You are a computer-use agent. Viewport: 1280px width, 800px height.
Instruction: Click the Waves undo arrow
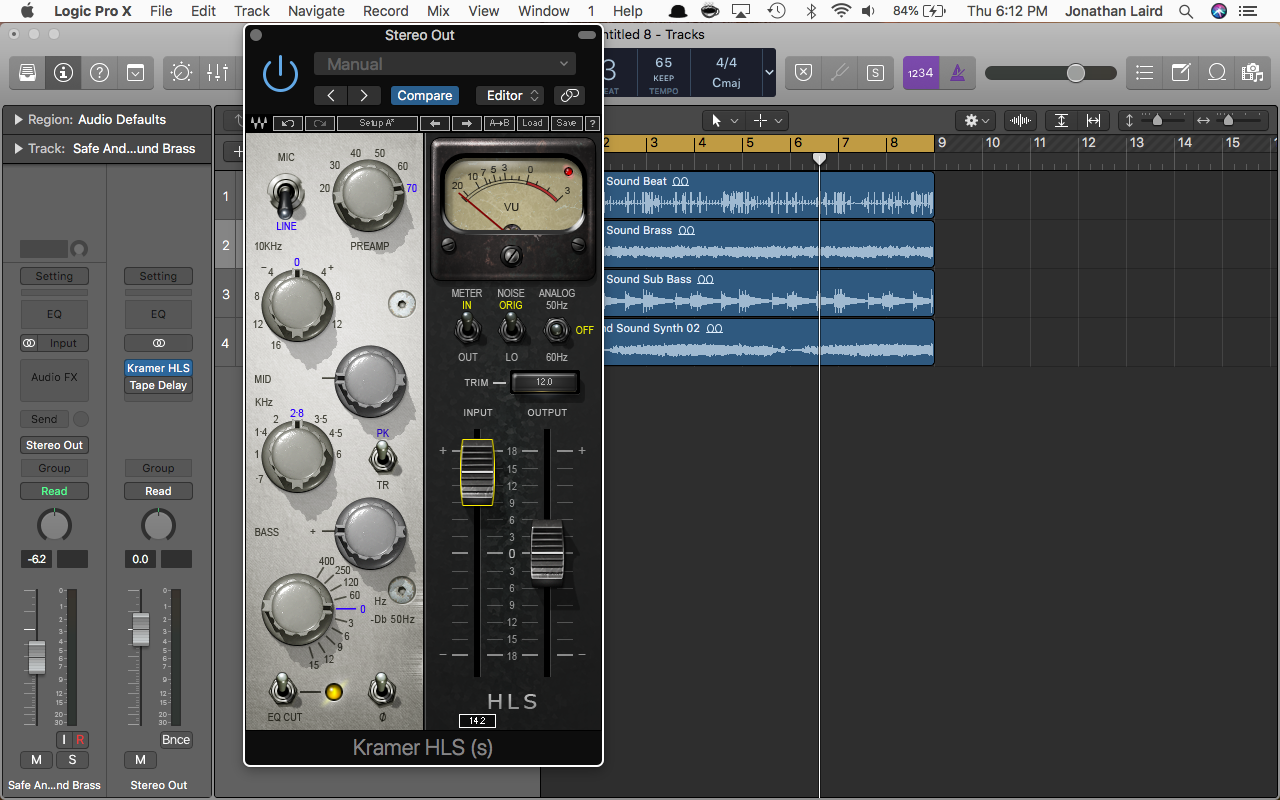click(288, 123)
